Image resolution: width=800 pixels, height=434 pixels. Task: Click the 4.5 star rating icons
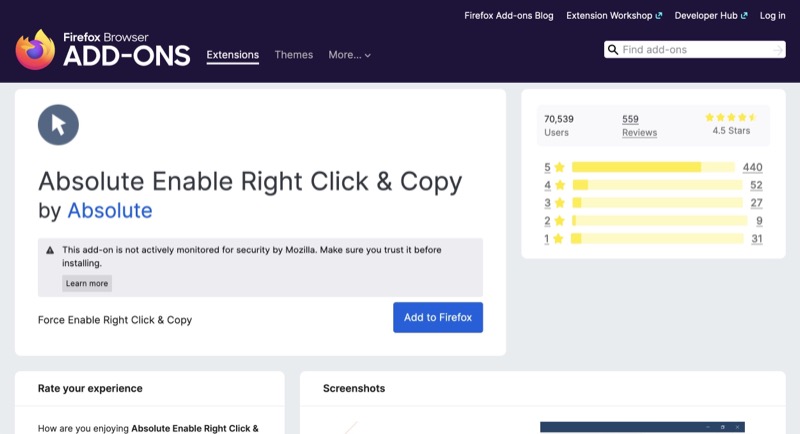coord(731,117)
